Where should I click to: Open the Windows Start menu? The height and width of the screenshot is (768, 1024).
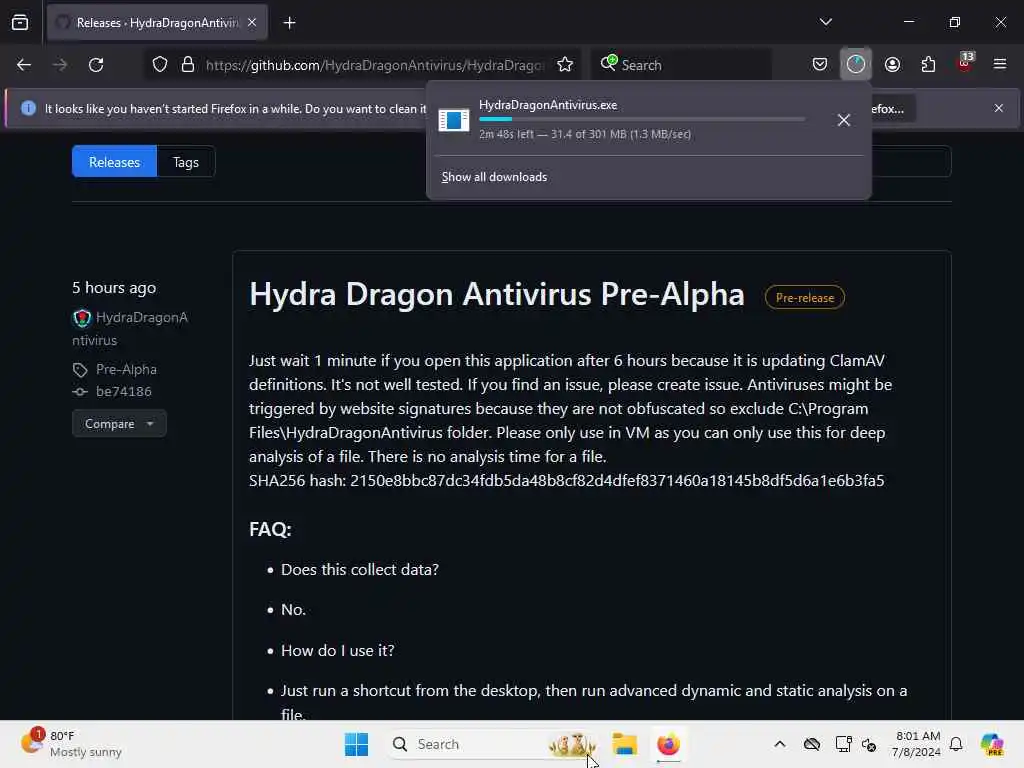356,744
